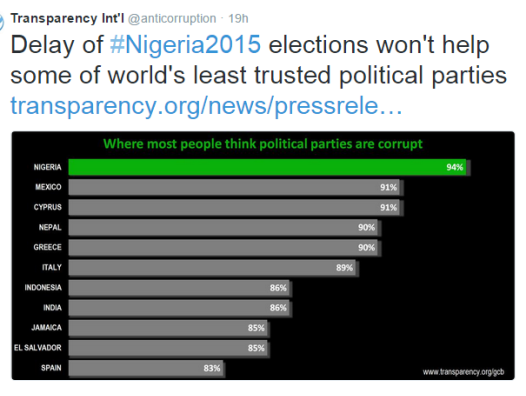Click the Jamaica 85% bar

click(169, 328)
